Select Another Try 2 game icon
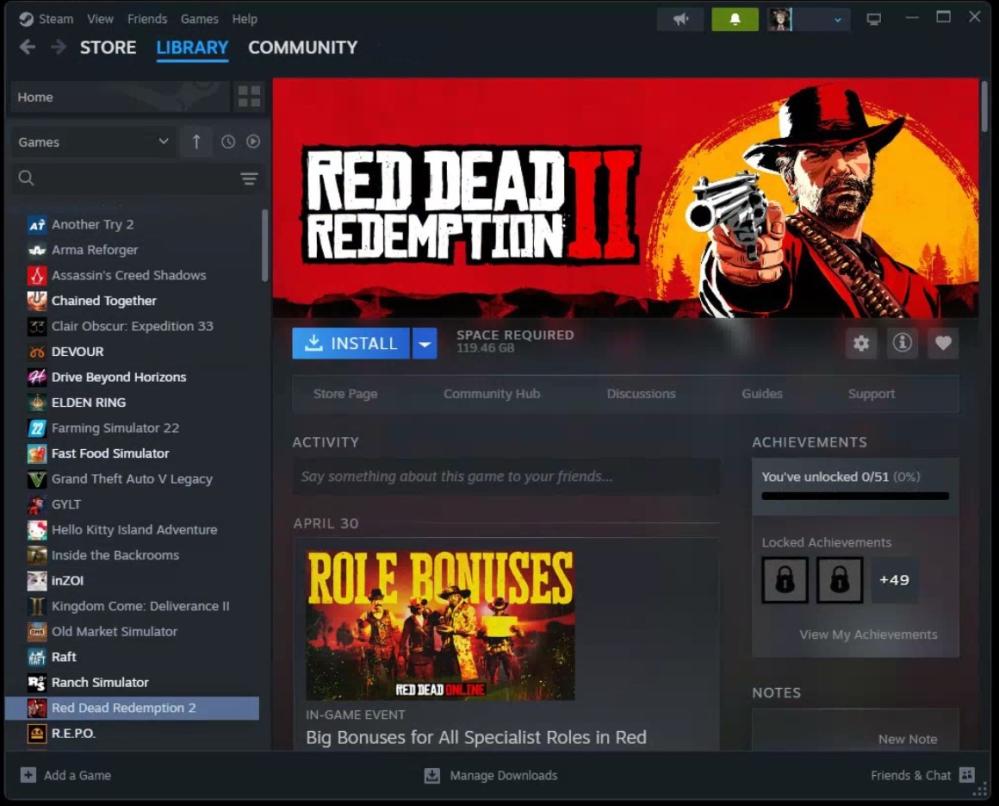 click(37, 224)
